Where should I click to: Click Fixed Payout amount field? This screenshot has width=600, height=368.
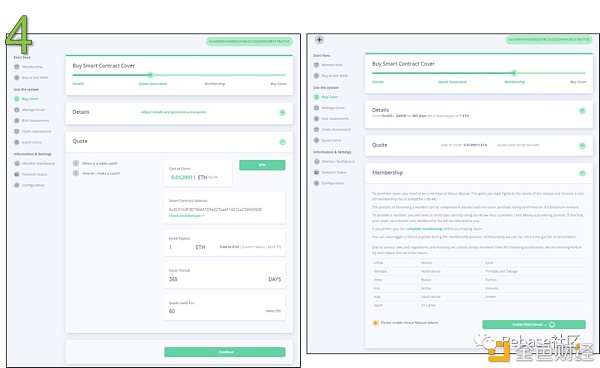point(225,243)
